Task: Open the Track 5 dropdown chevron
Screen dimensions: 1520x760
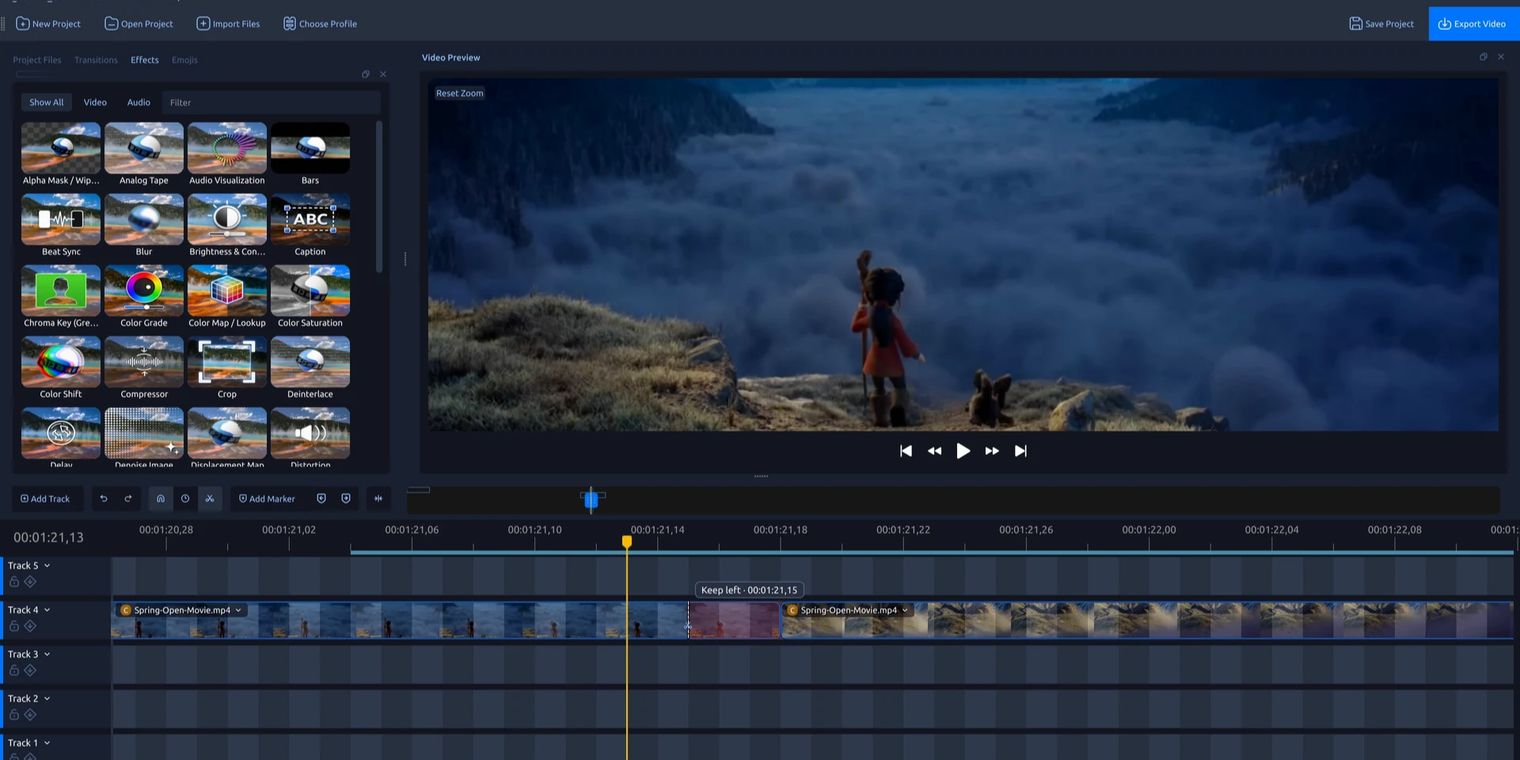Action: click(x=47, y=566)
